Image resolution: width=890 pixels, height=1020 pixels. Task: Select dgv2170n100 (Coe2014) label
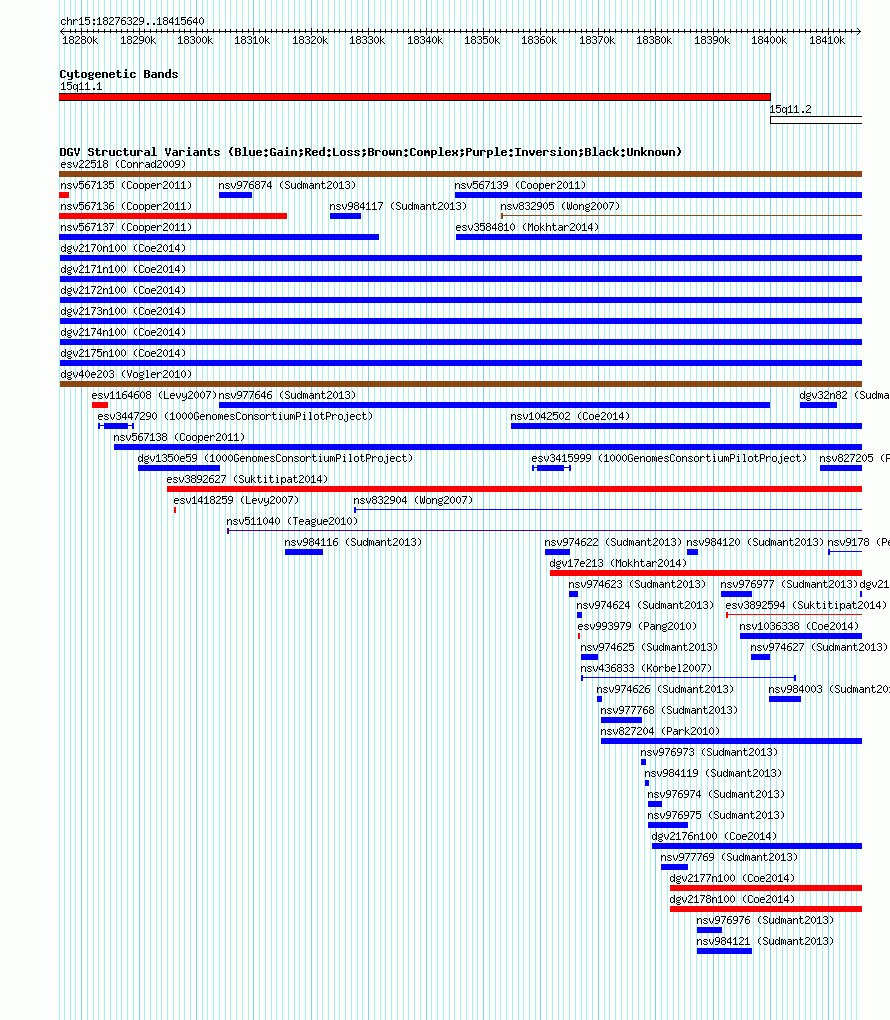coord(123,248)
